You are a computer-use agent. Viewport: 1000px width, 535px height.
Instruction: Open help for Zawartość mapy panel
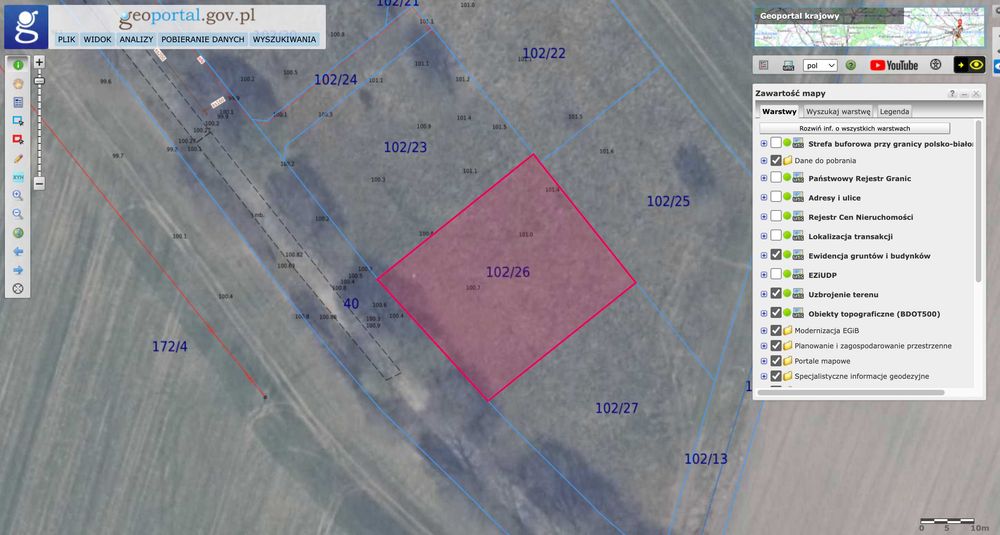(952, 94)
